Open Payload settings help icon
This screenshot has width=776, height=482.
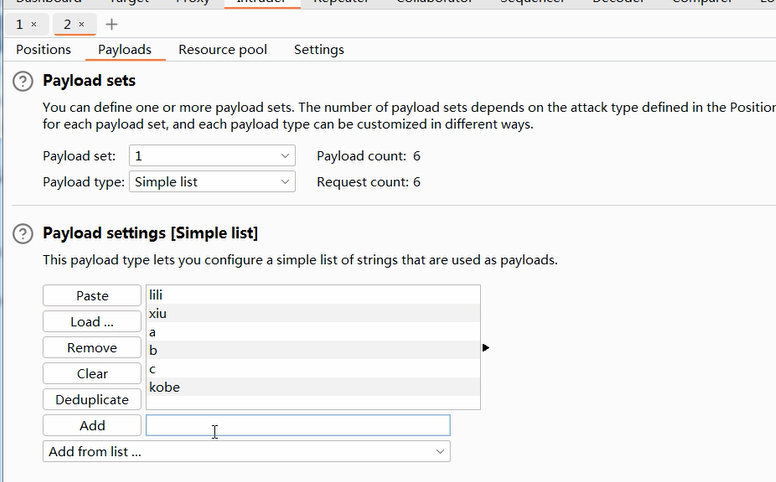[x=22, y=233]
